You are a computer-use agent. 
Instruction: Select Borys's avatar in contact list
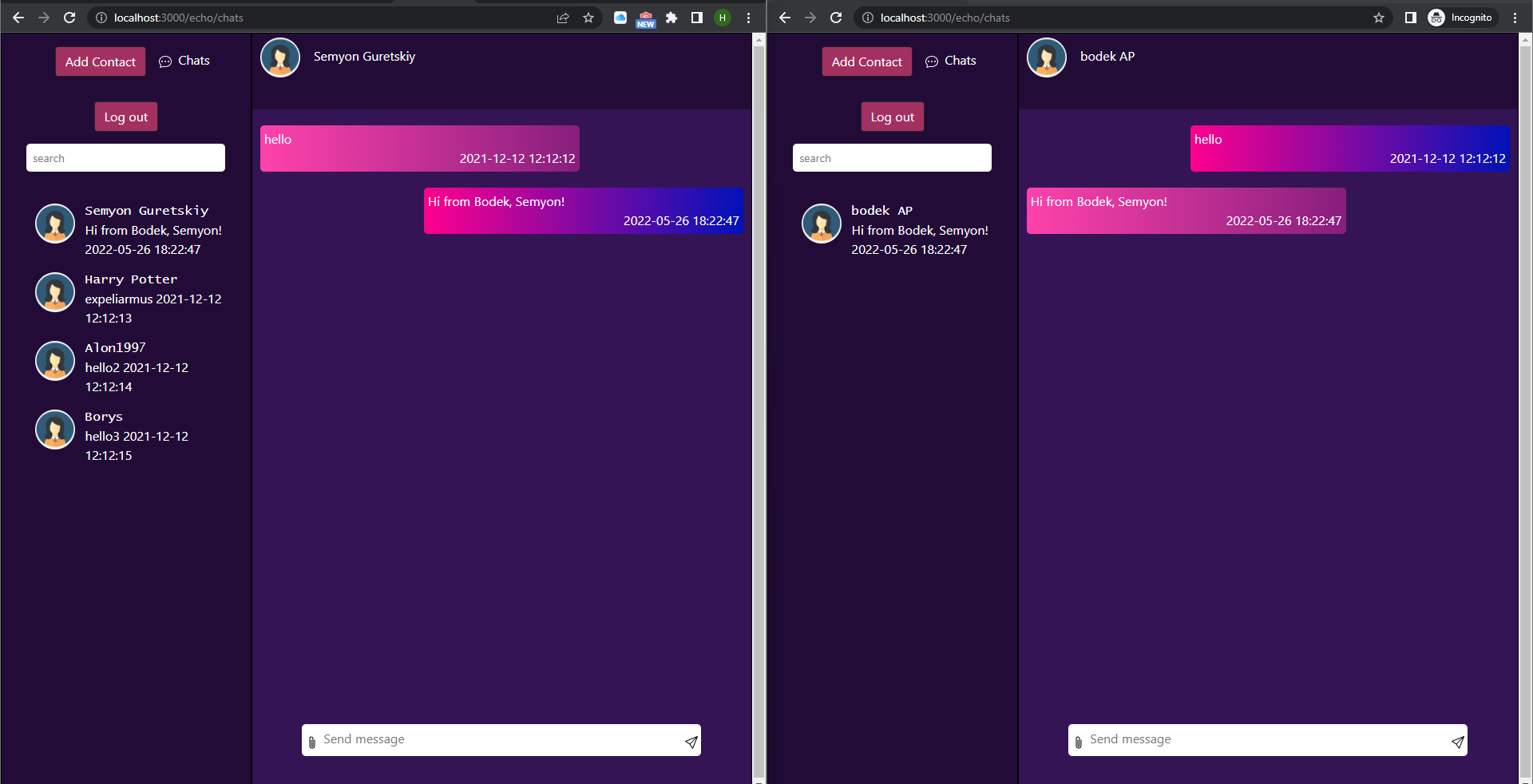tap(55, 430)
